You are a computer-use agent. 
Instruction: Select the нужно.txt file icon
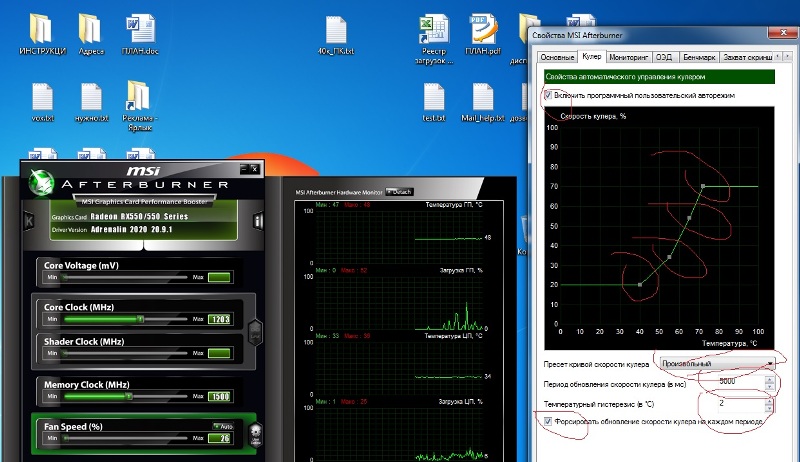pyautogui.click(x=91, y=102)
